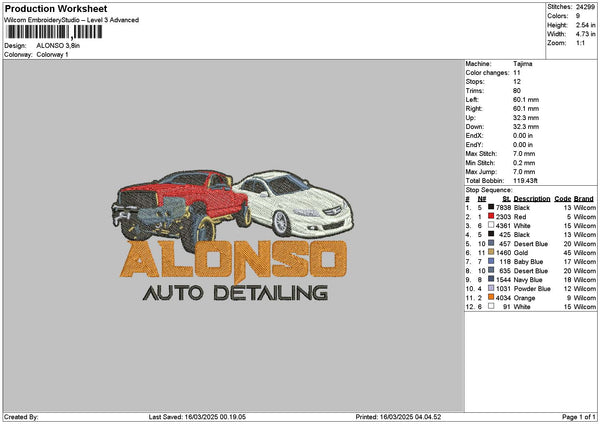This screenshot has height=424, width=600.
Task: Click the white swatch with 91 stitches
Action: [491, 306]
